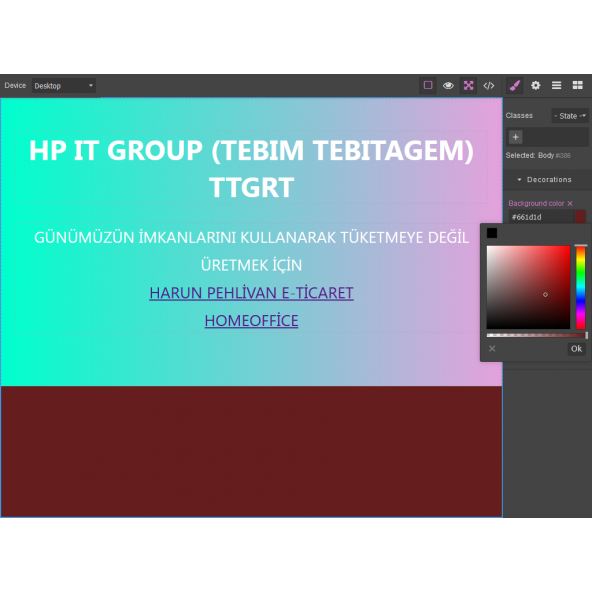592x592 pixels.
Task: Follow the HARUN PEHLİVAN E-TİCARET link
Action: 251,293
